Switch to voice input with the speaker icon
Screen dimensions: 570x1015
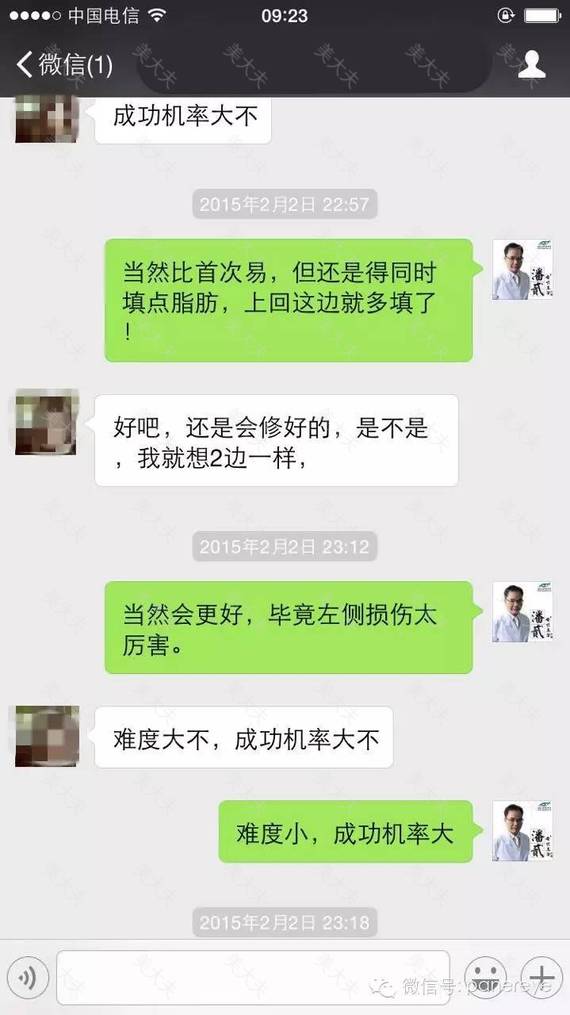tap(27, 977)
